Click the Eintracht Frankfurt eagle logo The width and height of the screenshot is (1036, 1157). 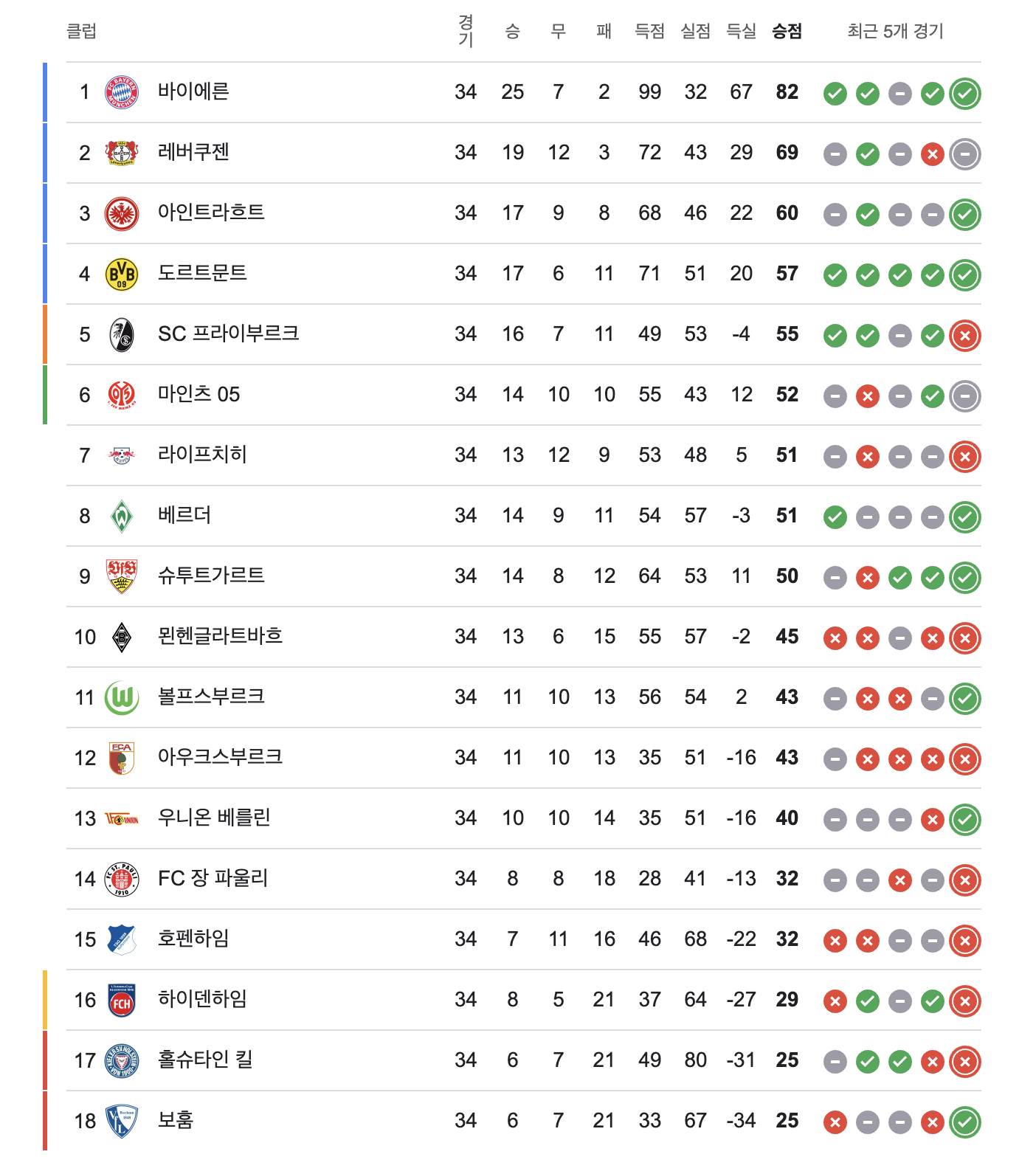tap(122, 213)
